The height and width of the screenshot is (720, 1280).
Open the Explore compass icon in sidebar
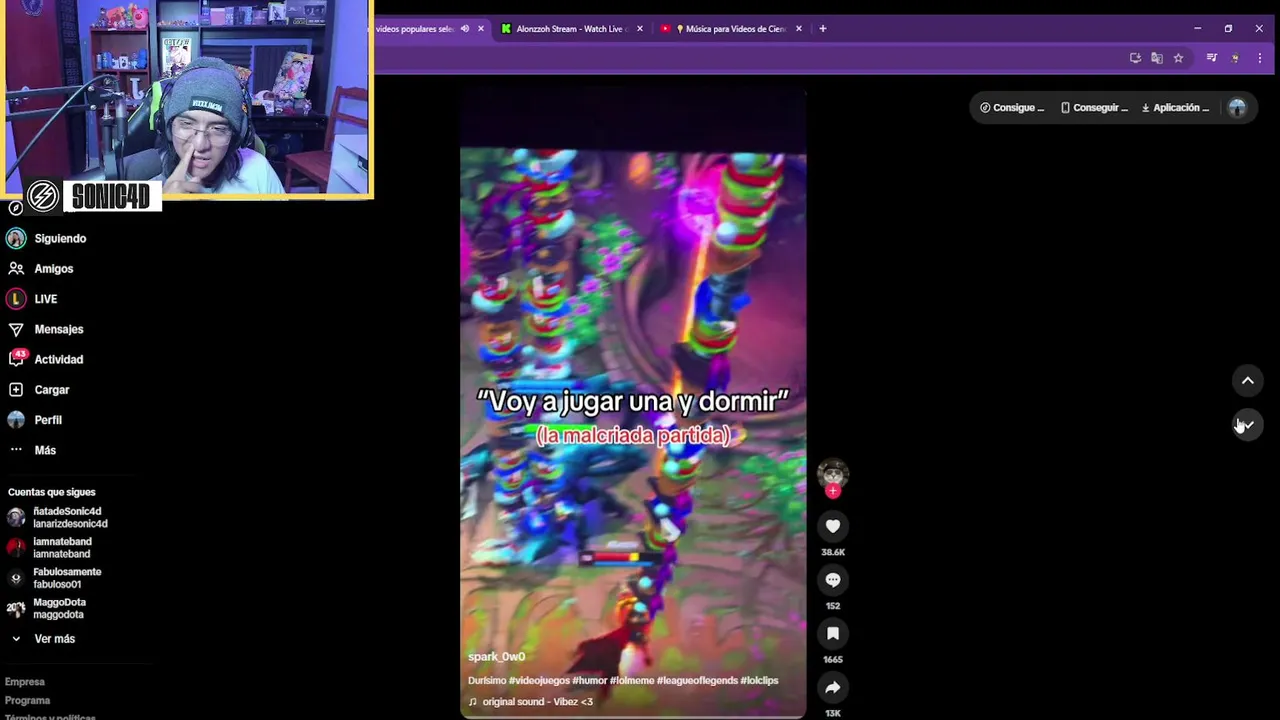point(15,208)
